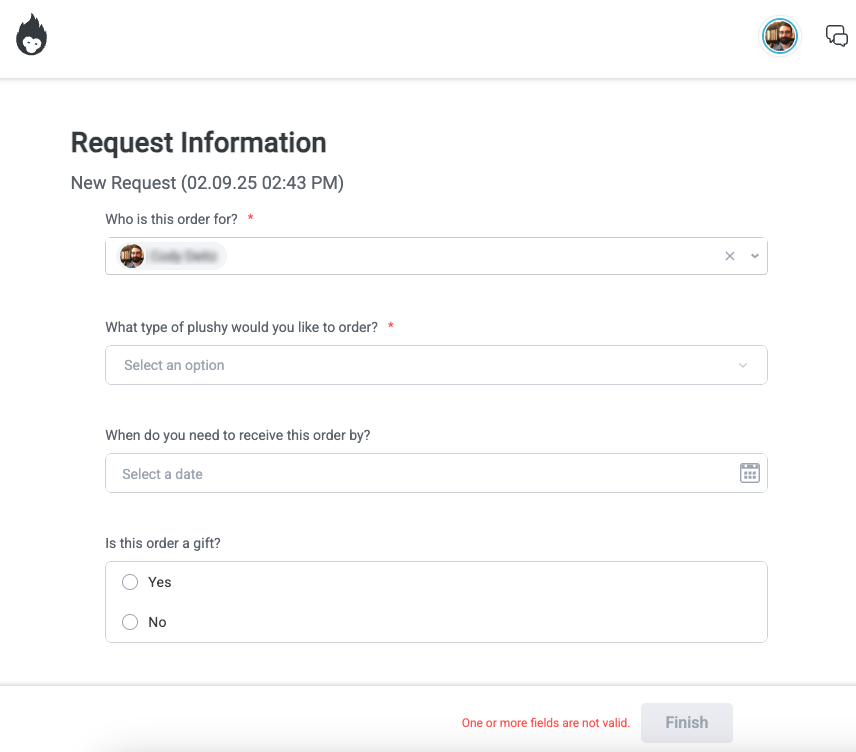The height and width of the screenshot is (752, 856).
Task: Click the 'What type of plushy' question label
Action: [x=241, y=327]
